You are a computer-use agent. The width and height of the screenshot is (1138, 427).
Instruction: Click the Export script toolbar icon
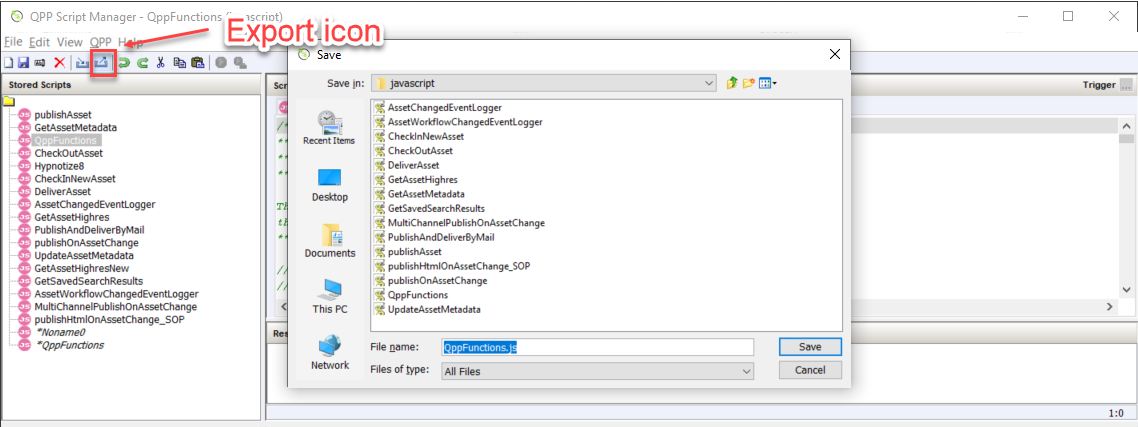click(x=102, y=63)
